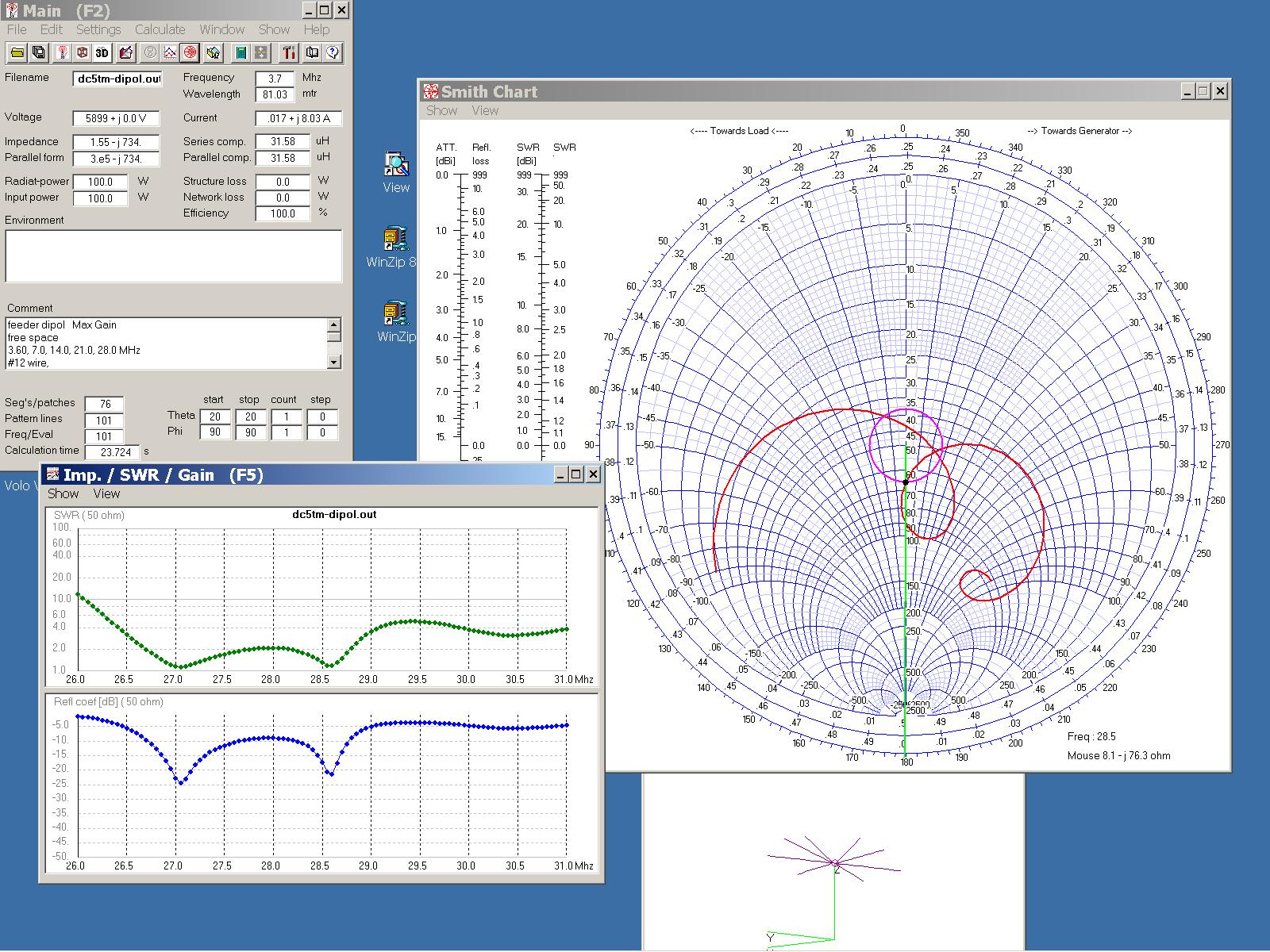Click the Theta start field

[214, 416]
